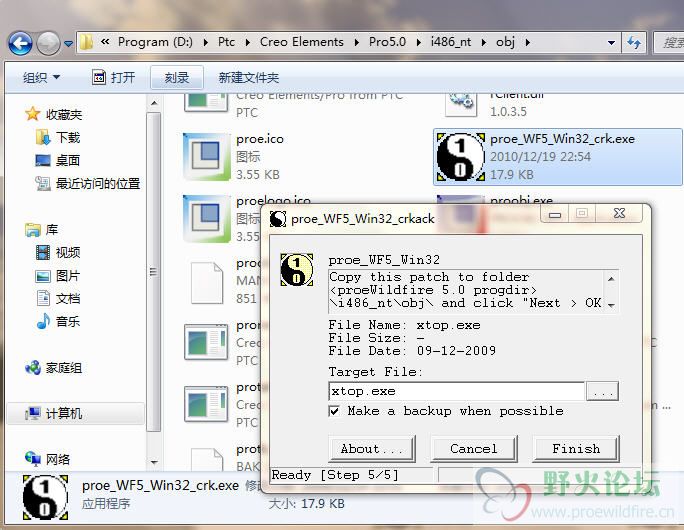The height and width of the screenshot is (530, 684).
Task: Select the proelogo.ico file icon
Action: pos(207,219)
